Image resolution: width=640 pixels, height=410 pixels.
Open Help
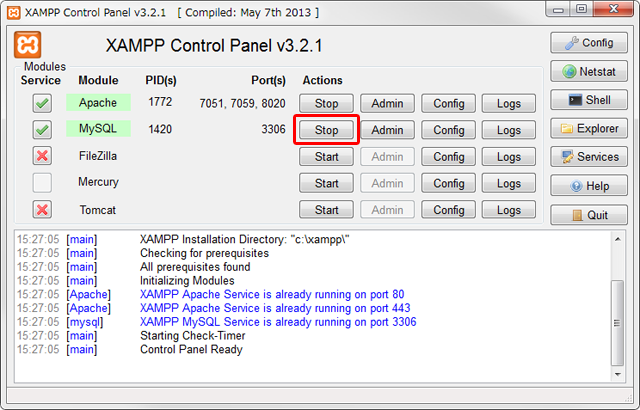(589, 186)
